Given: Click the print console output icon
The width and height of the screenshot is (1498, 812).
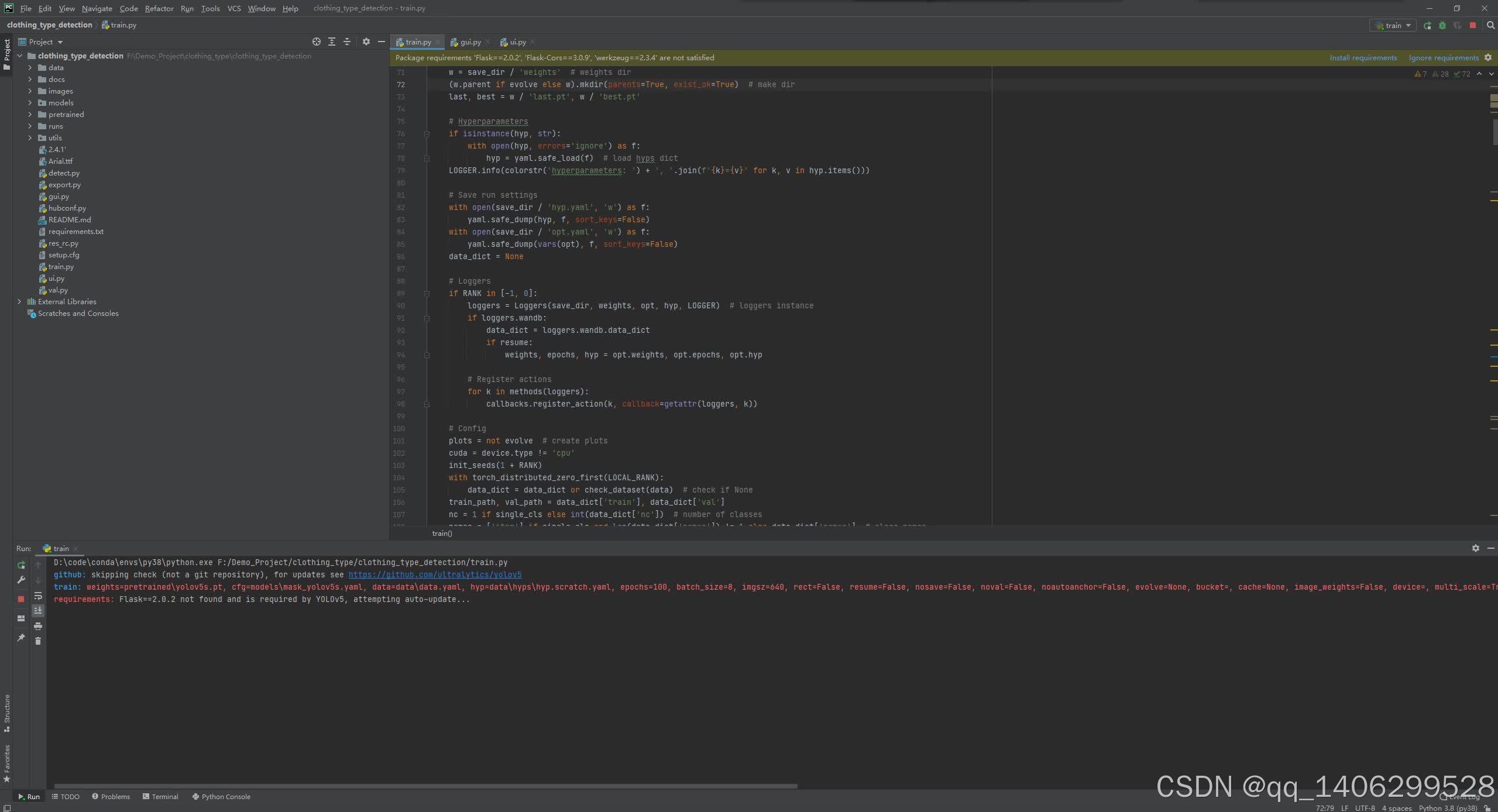Looking at the screenshot, I should pos(38,626).
